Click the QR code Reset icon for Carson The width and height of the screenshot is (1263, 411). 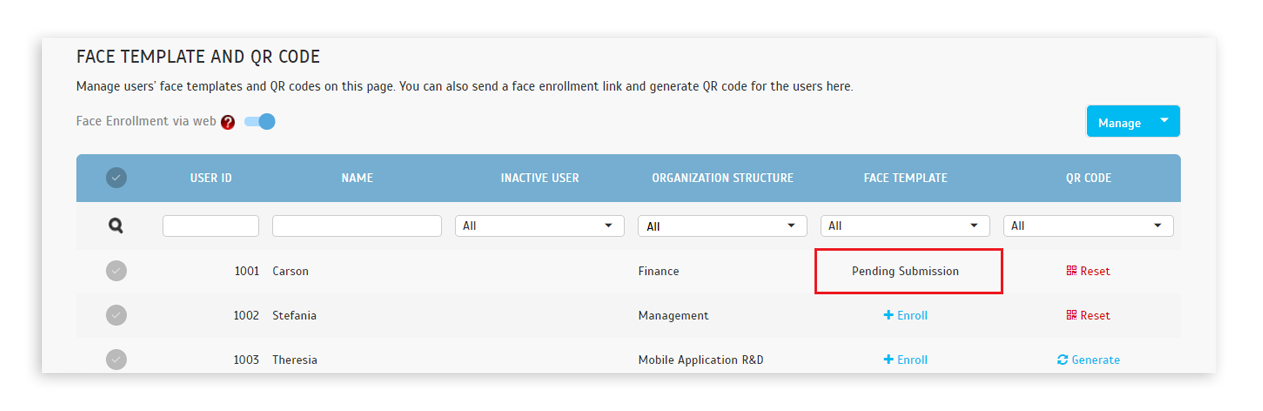pos(1071,271)
